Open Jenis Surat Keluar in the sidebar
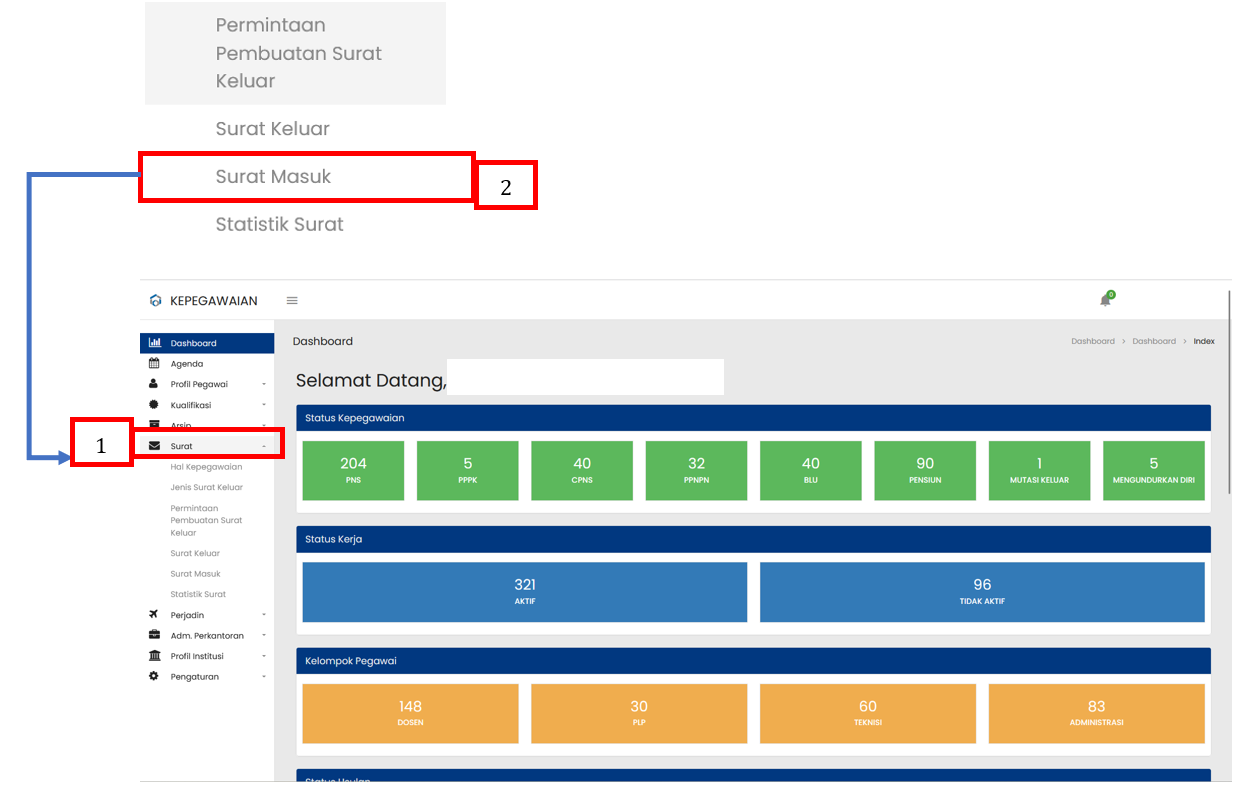Screen dimensions: 1247x794 [x=206, y=487]
